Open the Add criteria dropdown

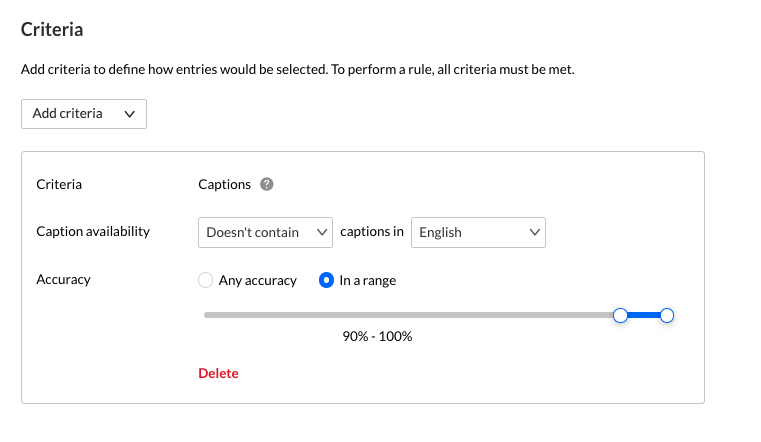[83, 114]
